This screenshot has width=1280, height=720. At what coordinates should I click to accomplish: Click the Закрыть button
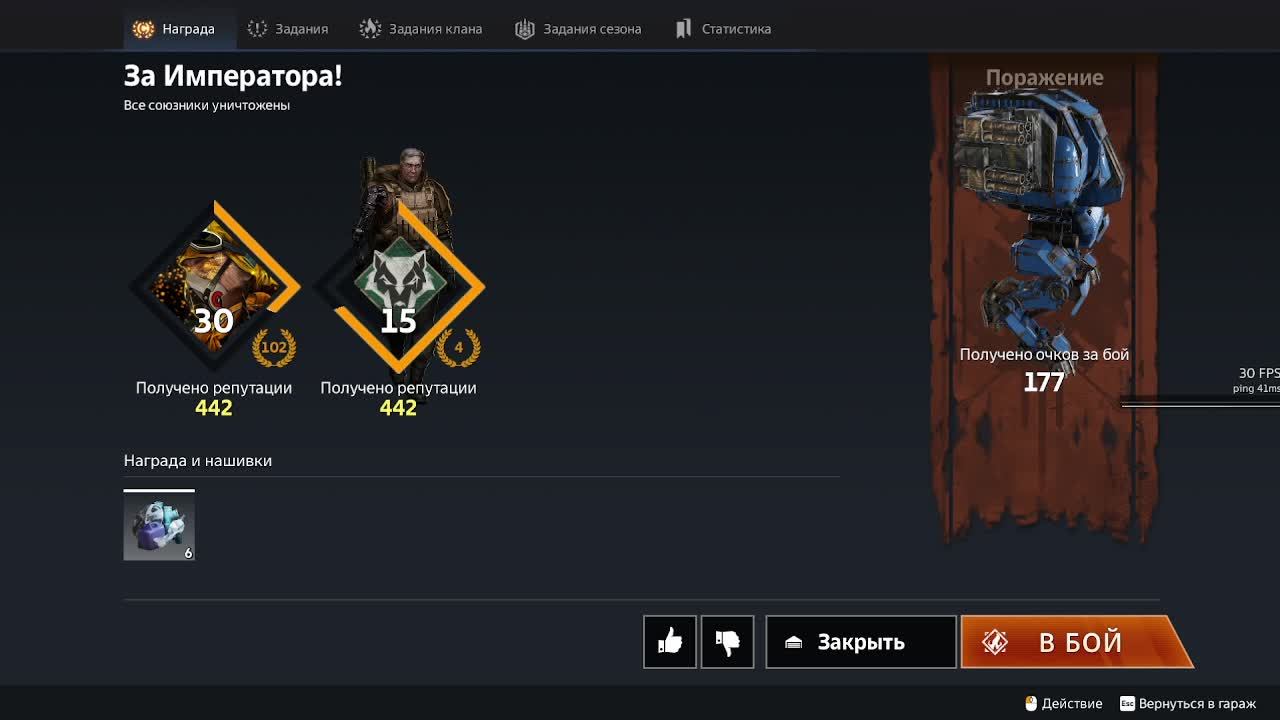click(x=861, y=642)
